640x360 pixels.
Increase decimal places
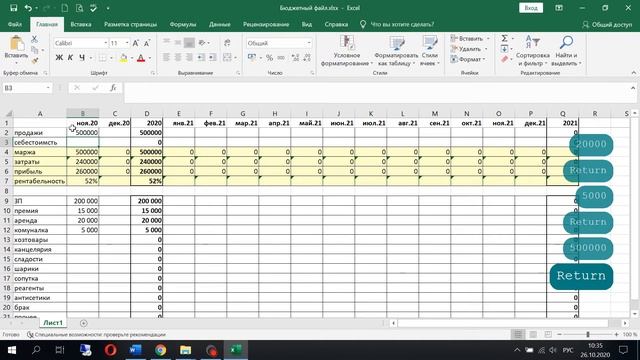click(296, 58)
